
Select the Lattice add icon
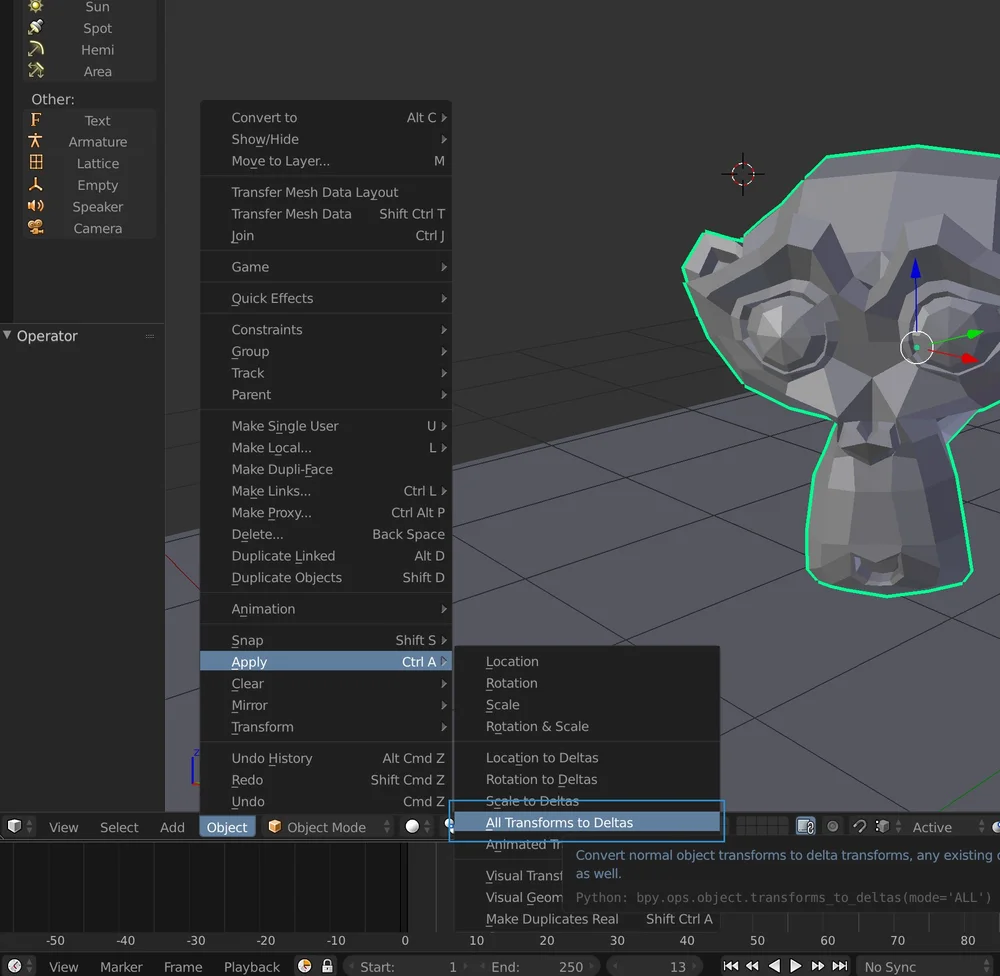(34, 163)
